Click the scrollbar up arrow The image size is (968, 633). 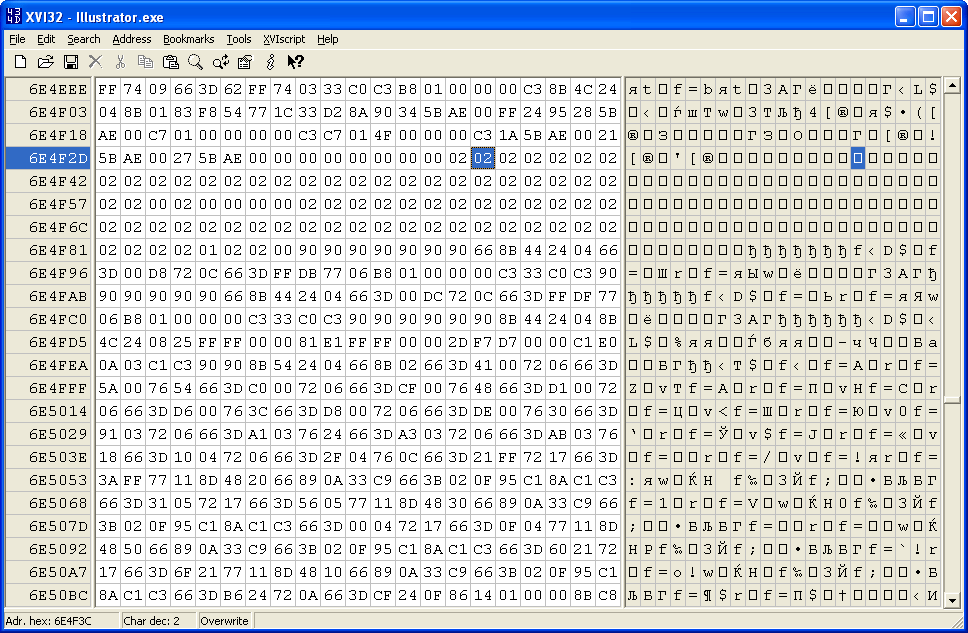[x=953, y=85]
